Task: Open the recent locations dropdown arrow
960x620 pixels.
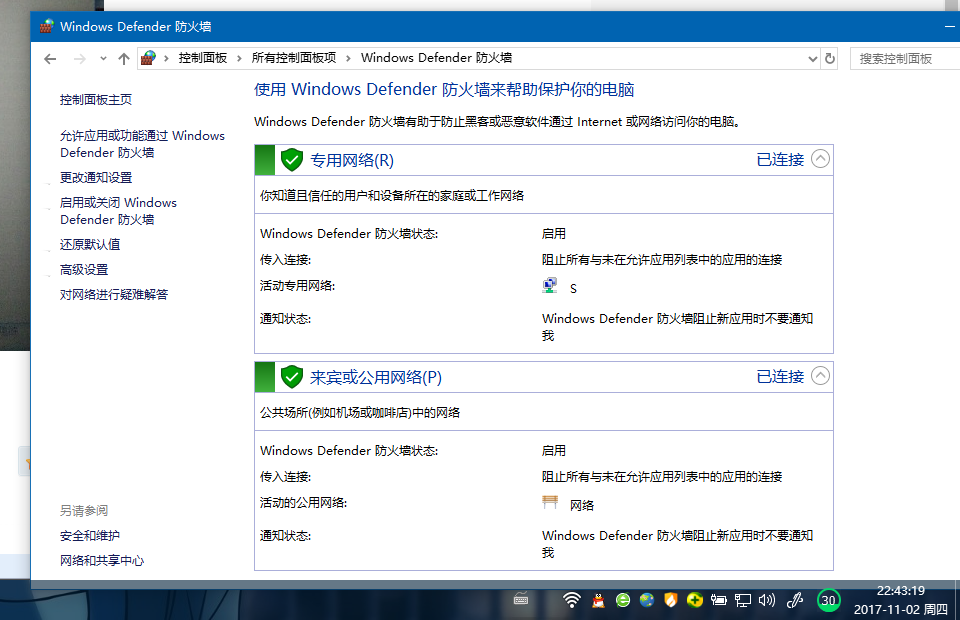Action: (103, 59)
